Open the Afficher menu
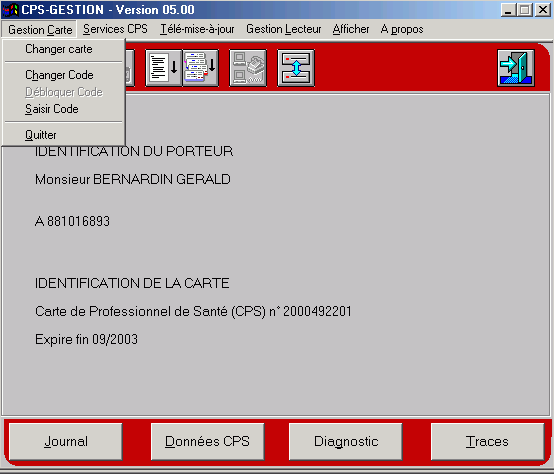 [x=351, y=29]
